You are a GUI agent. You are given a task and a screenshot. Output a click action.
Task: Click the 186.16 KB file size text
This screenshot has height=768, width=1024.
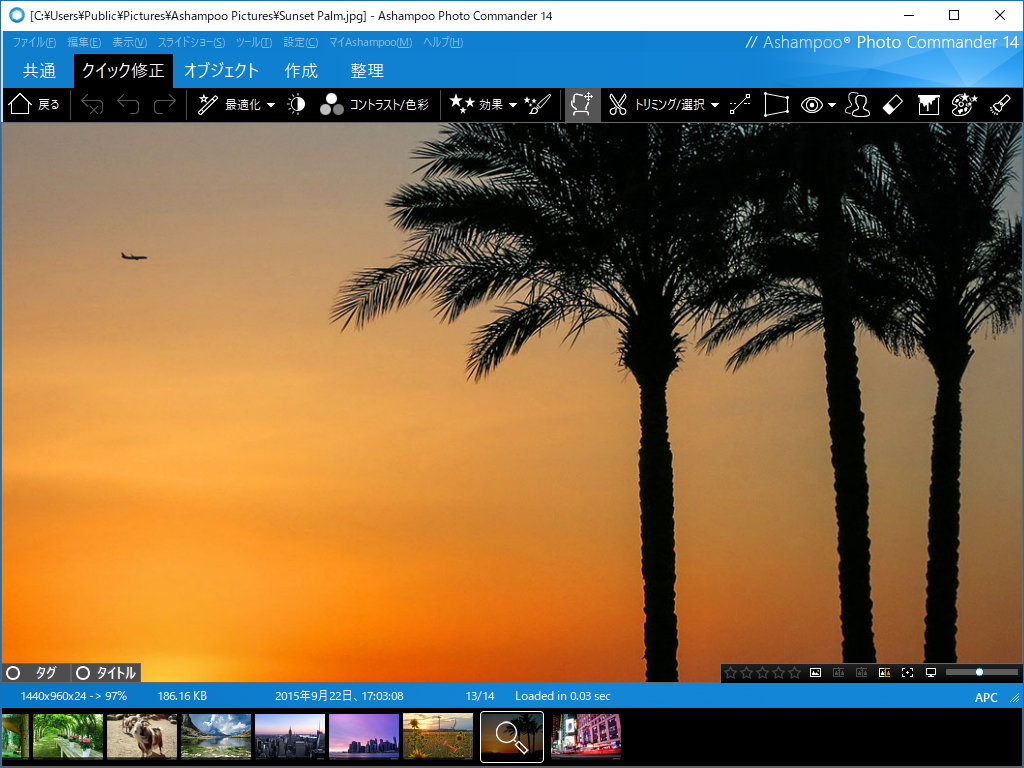182,696
